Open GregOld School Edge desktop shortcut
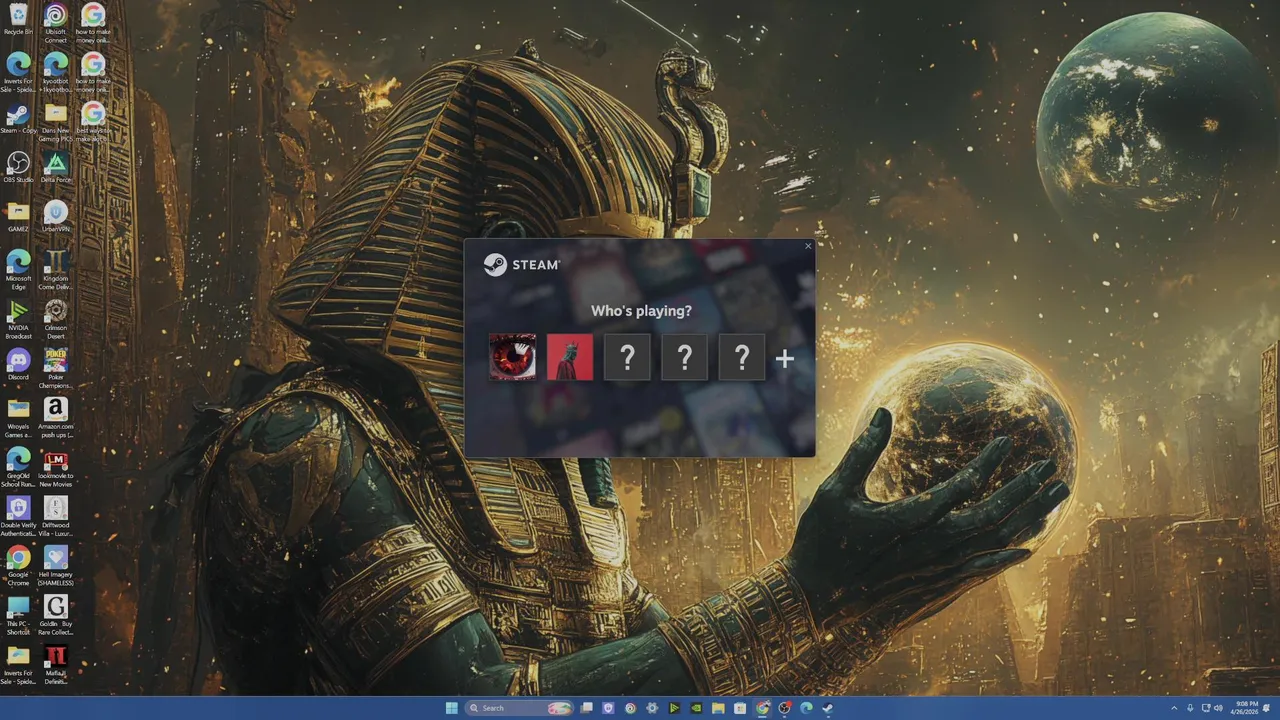 pyautogui.click(x=18, y=466)
